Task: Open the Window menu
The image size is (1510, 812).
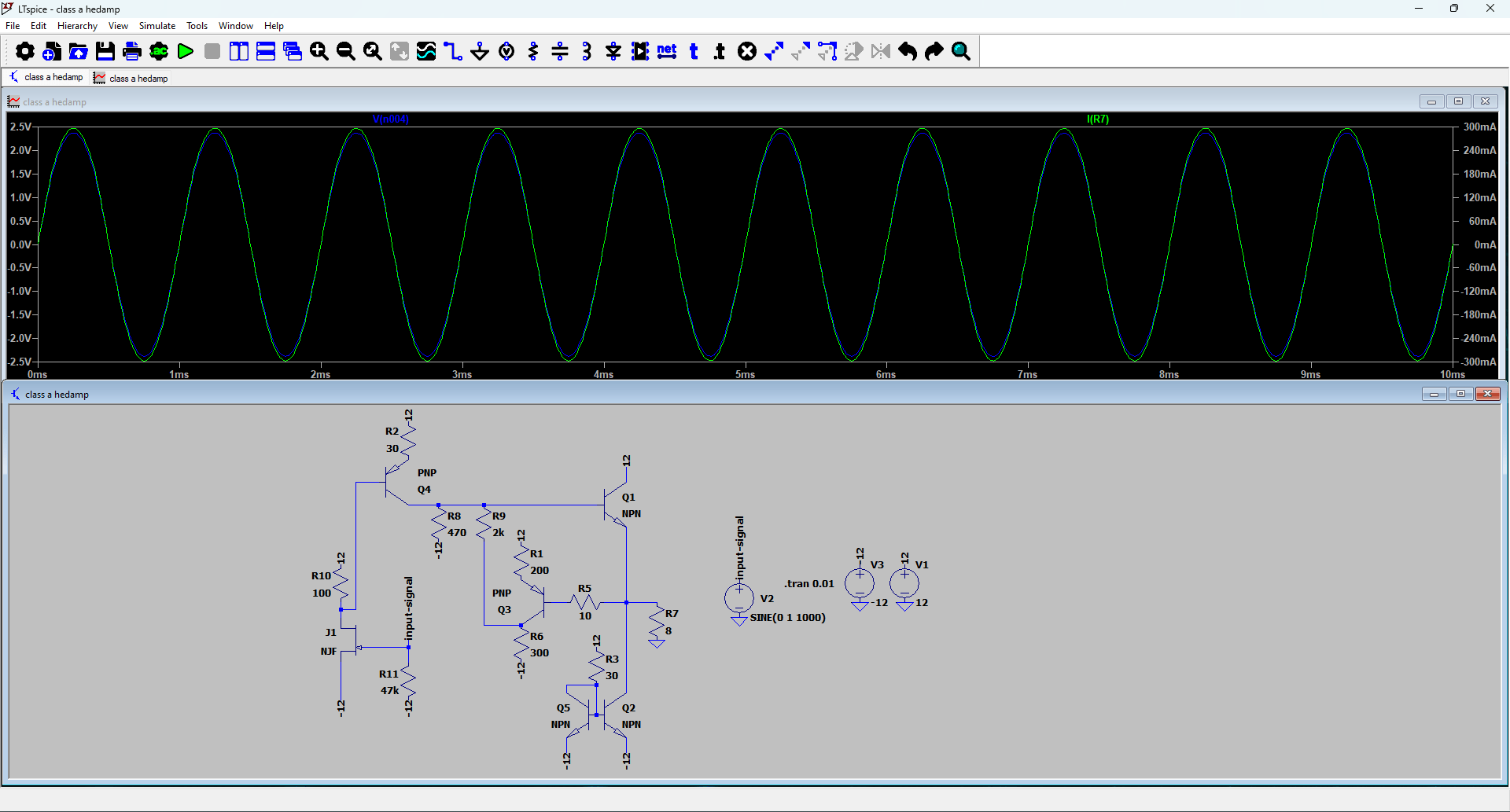Action: 236,26
